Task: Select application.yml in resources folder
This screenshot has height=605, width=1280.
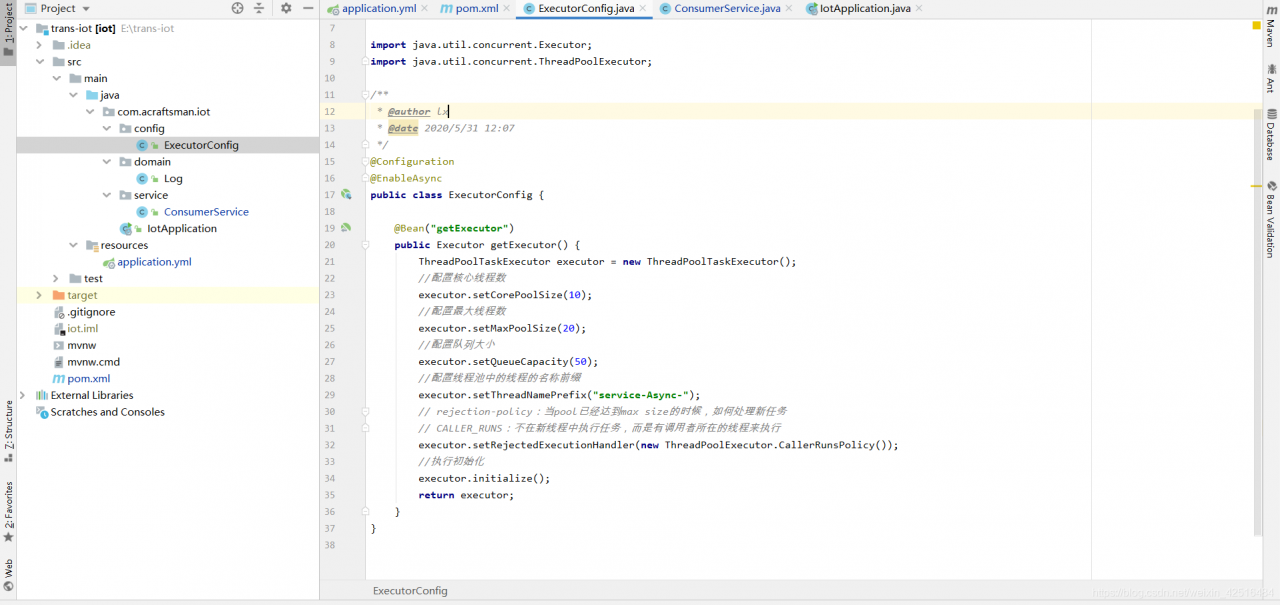Action: [153, 262]
